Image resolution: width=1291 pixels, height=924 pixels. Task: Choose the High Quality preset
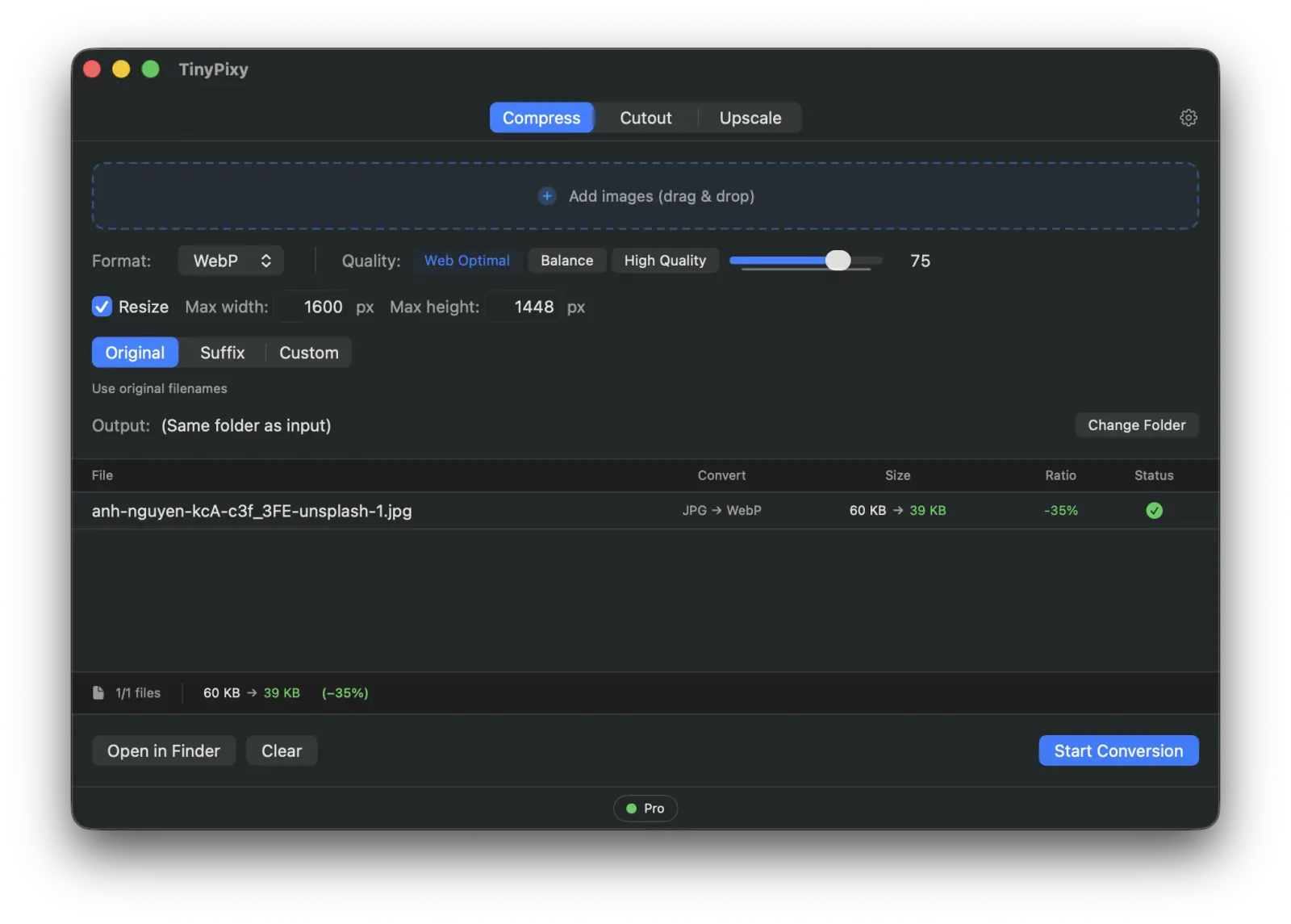(665, 261)
